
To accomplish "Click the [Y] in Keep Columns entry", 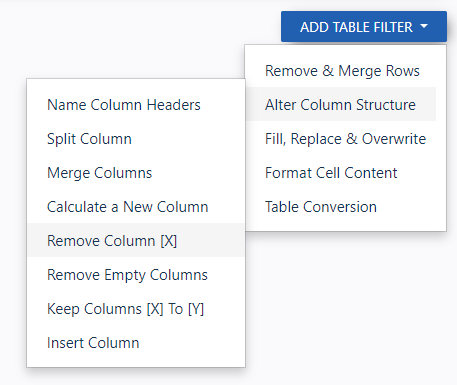I will [196, 309].
